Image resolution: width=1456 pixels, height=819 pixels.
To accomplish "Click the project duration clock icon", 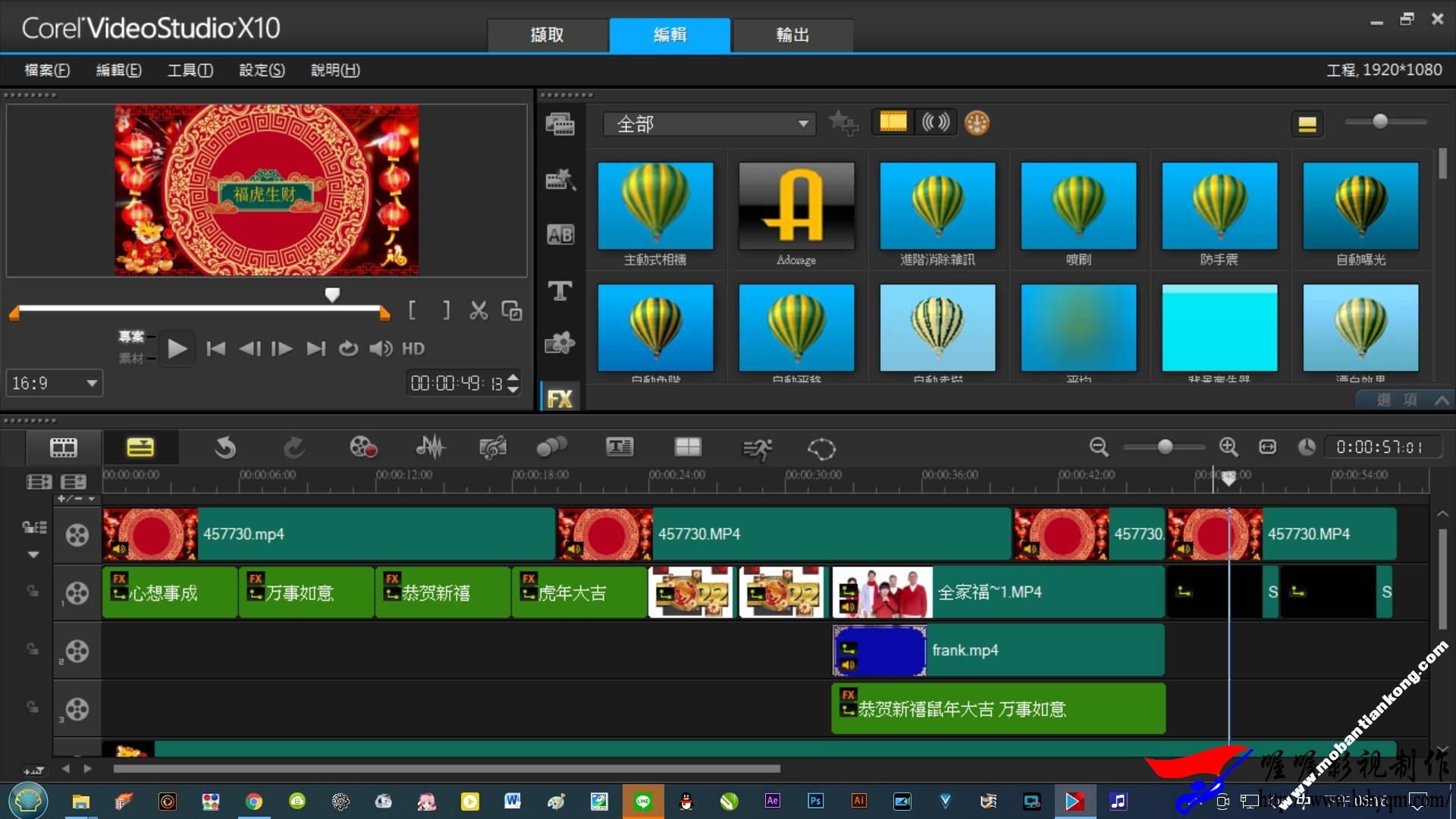I will [x=1306, y=447].
